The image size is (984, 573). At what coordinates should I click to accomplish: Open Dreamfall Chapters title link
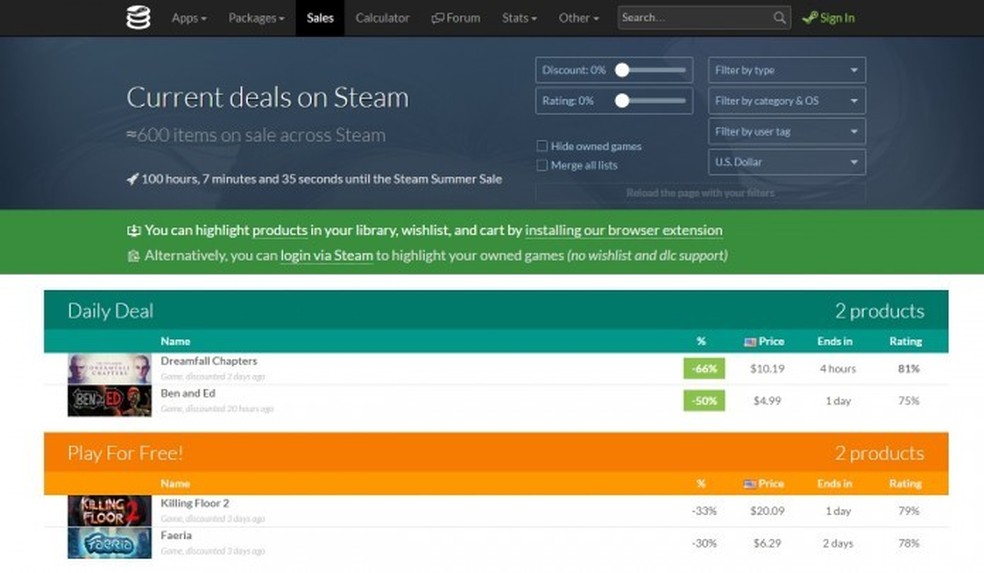(209, 361)
